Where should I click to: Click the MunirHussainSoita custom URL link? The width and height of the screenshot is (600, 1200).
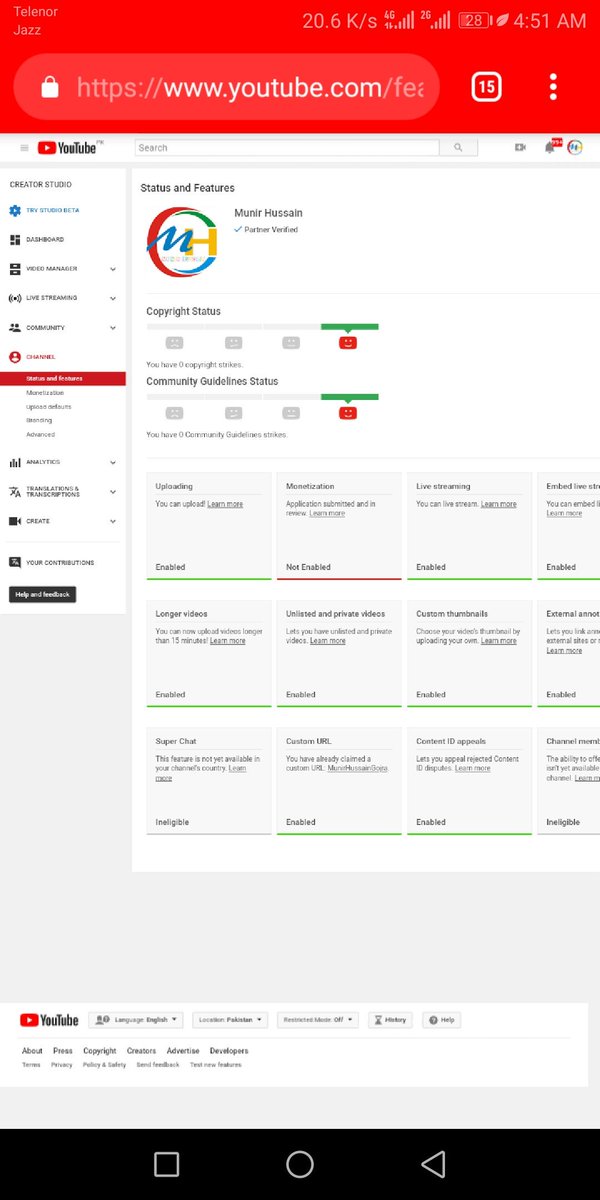coord(358,768)
